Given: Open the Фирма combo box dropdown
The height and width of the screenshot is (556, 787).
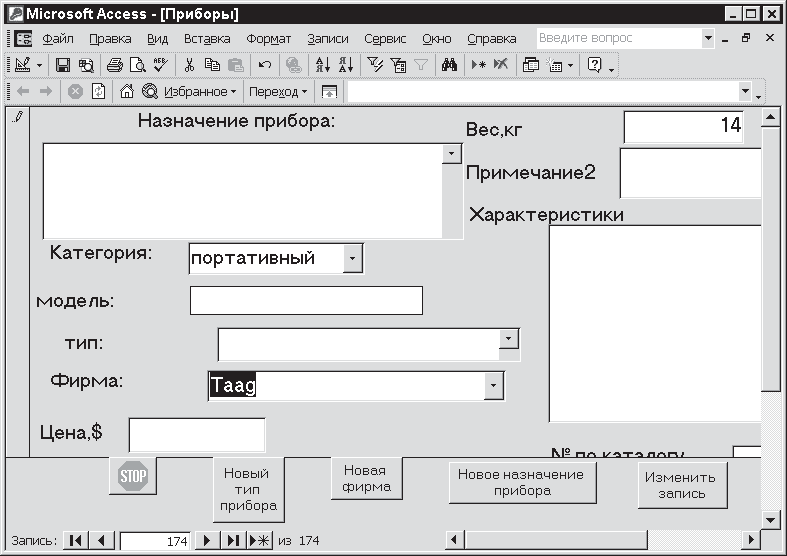Looking at the screenshot, I should pyautogui.click(x=493, y=386).
